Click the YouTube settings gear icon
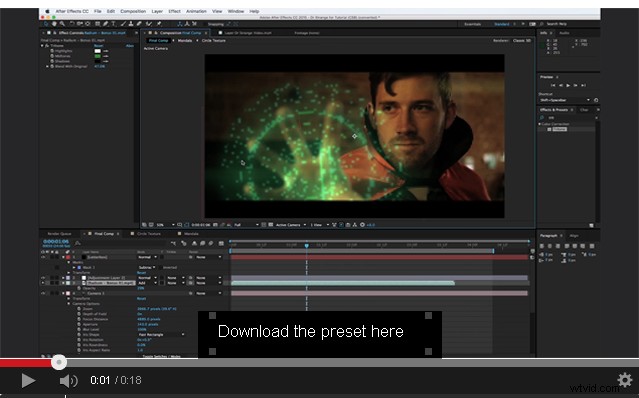639x398 pixels. tap(625, 380)
